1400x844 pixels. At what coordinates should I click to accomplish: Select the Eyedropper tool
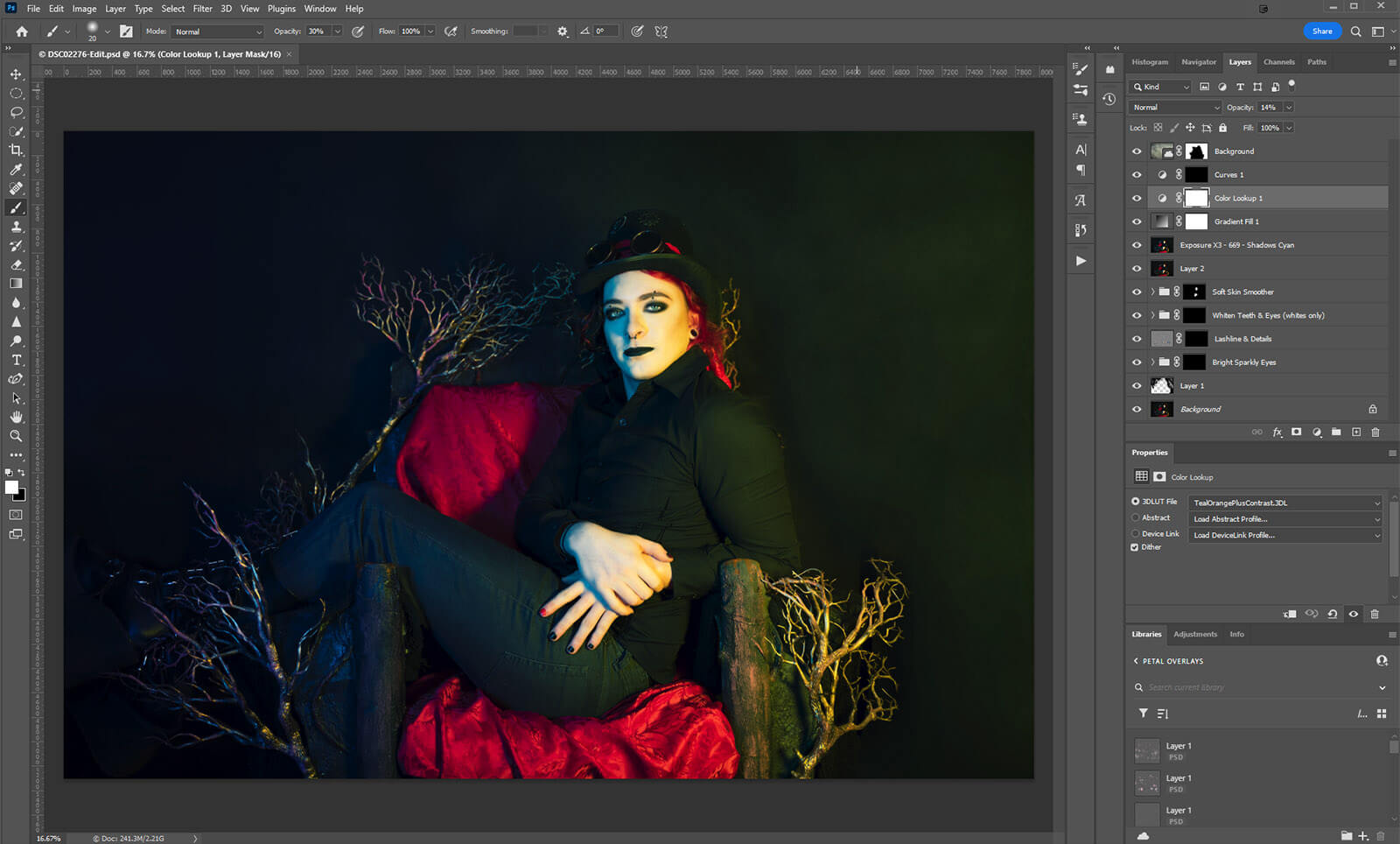[16, 170]
